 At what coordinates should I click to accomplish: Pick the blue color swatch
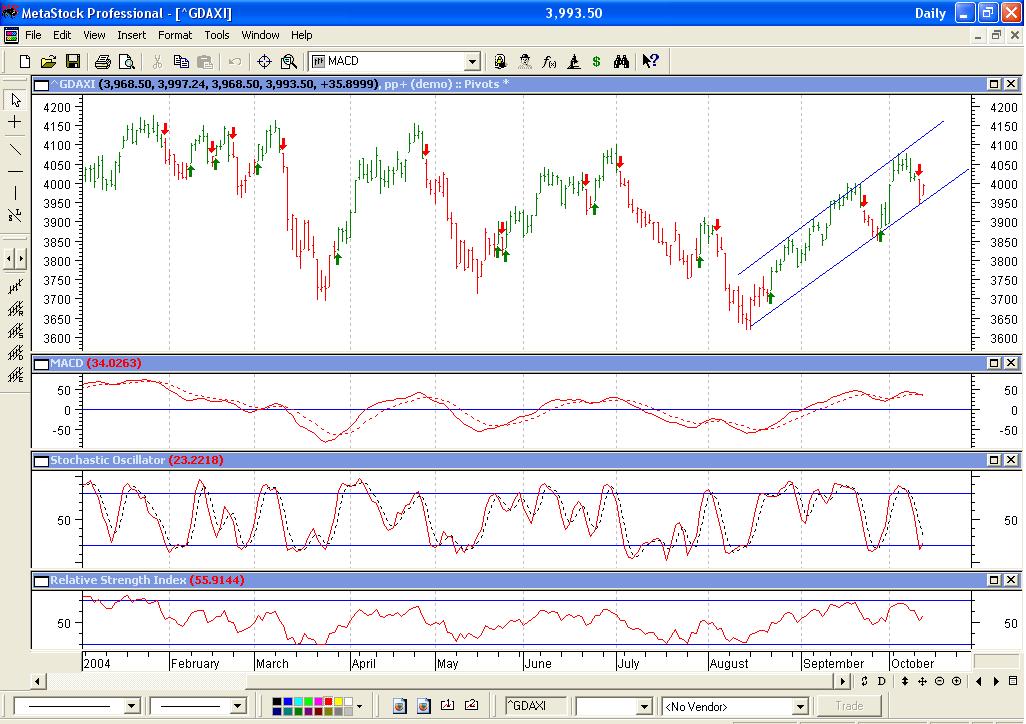tap(288, 702)
